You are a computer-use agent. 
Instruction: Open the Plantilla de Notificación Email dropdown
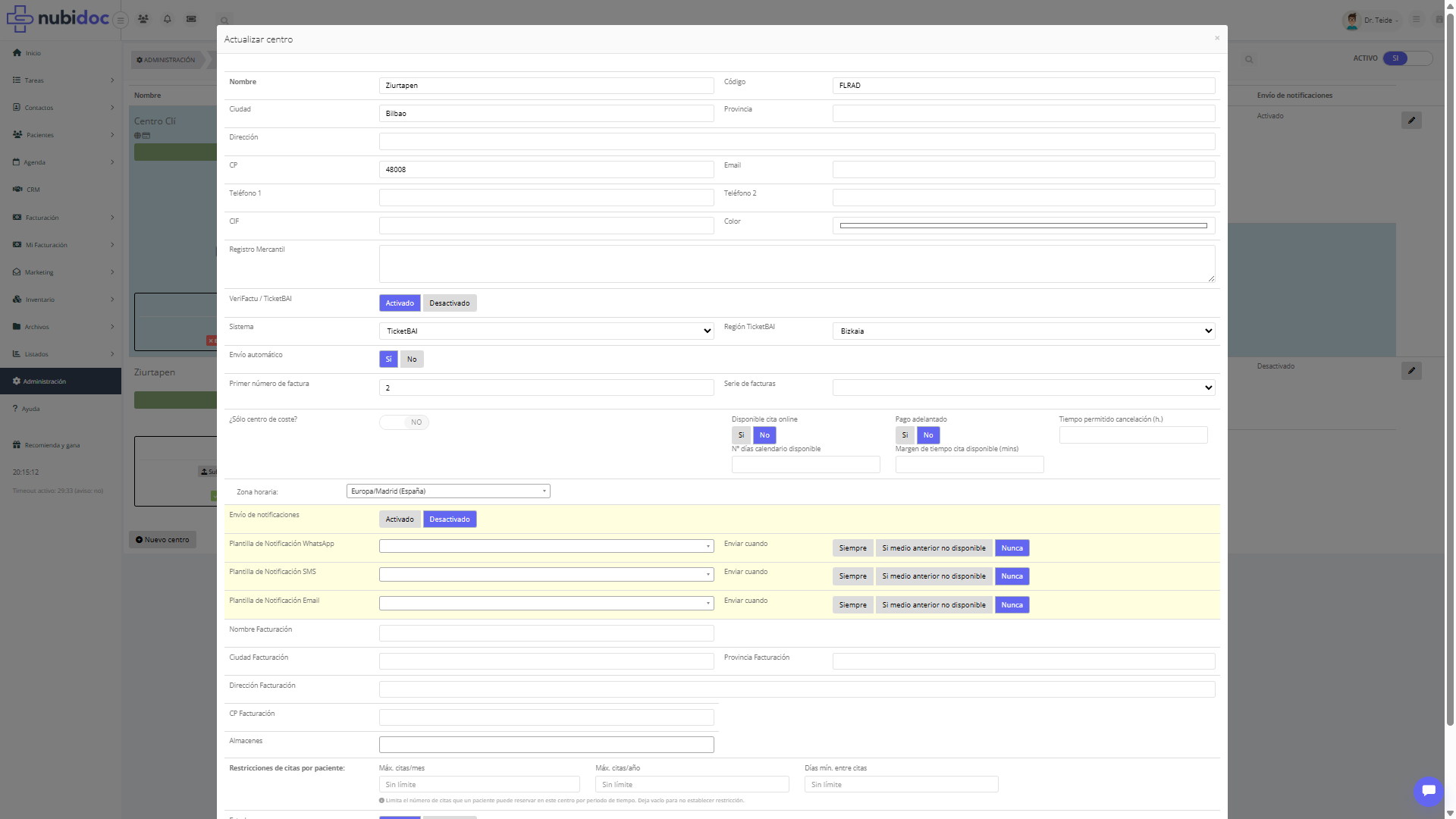pos(547,604)
